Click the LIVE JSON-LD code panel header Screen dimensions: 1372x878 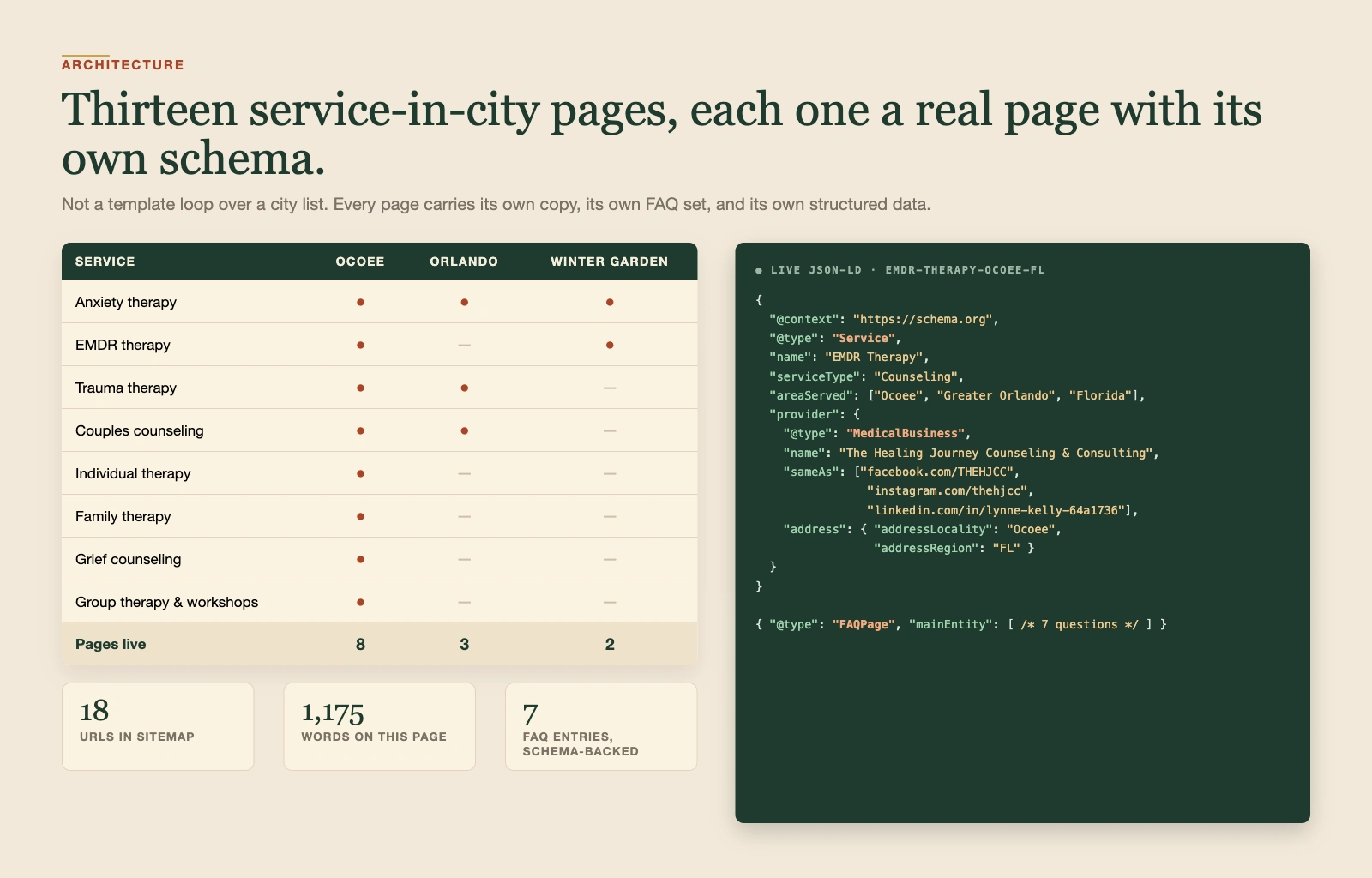click(x=900, y=270)
